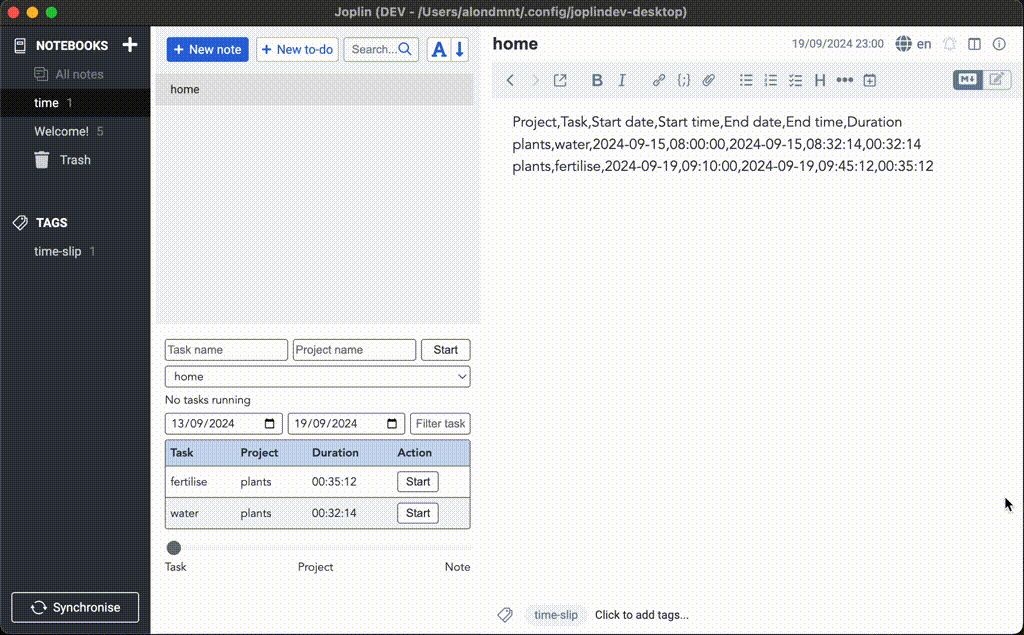1024x635 pixels.
Task: Click the note date 19/09/2024 23:00
Action: point(837,44)
